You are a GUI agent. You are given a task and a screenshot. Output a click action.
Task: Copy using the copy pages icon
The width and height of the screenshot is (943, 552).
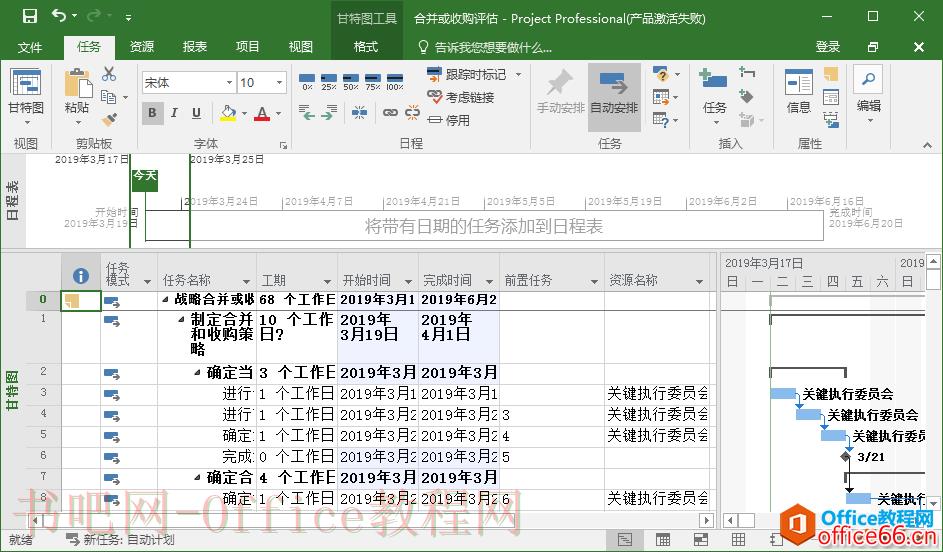109,96
